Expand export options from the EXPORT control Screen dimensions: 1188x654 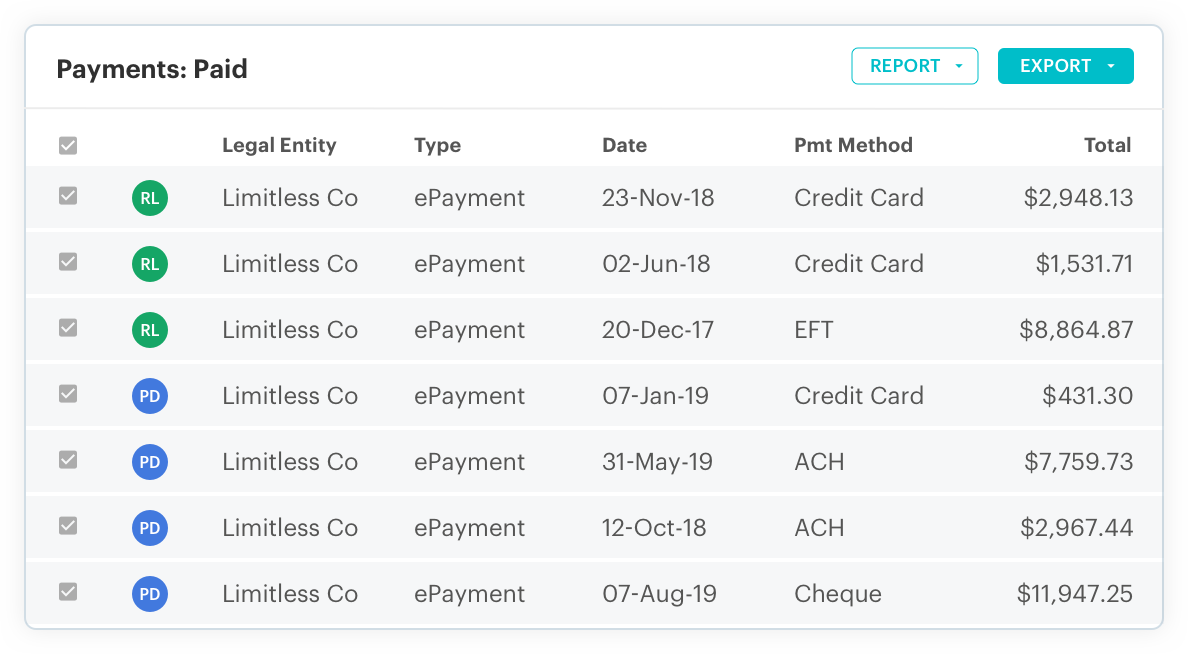[1112, 66]
